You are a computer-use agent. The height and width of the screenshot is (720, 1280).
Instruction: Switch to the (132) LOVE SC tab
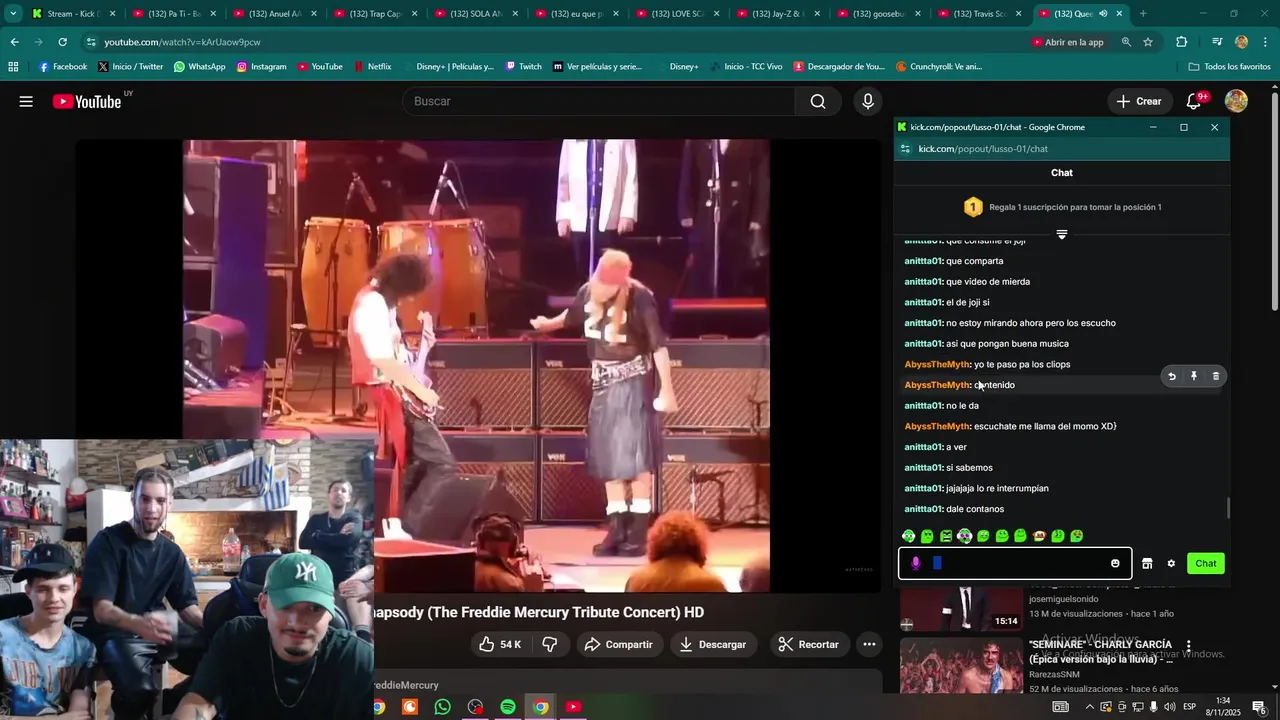click(677, 14)
